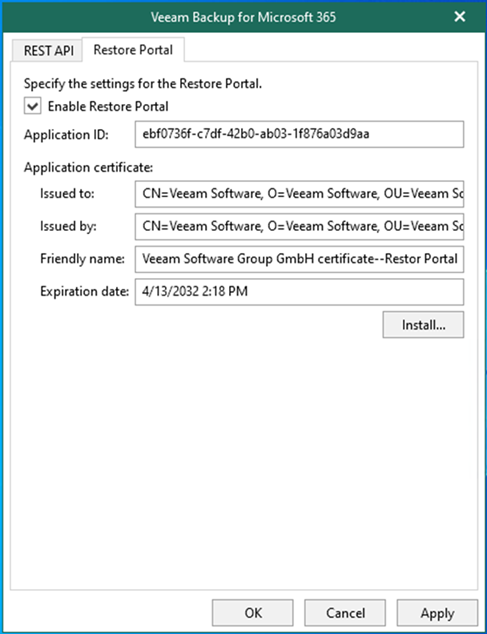Screen dimensions: 487x634
Task: Focus the Issued by certificate field
Action: pos(299,226)
